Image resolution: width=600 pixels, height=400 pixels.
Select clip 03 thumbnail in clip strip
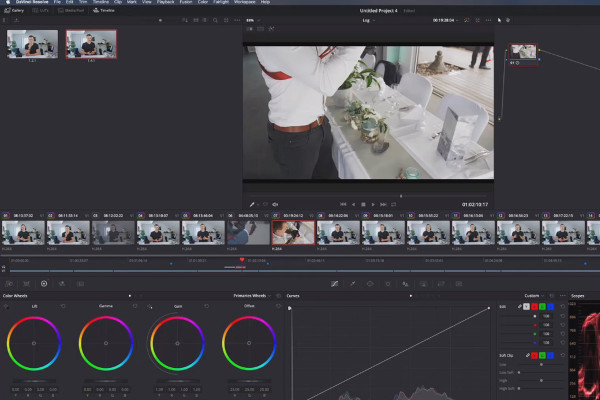click(113, 232)
